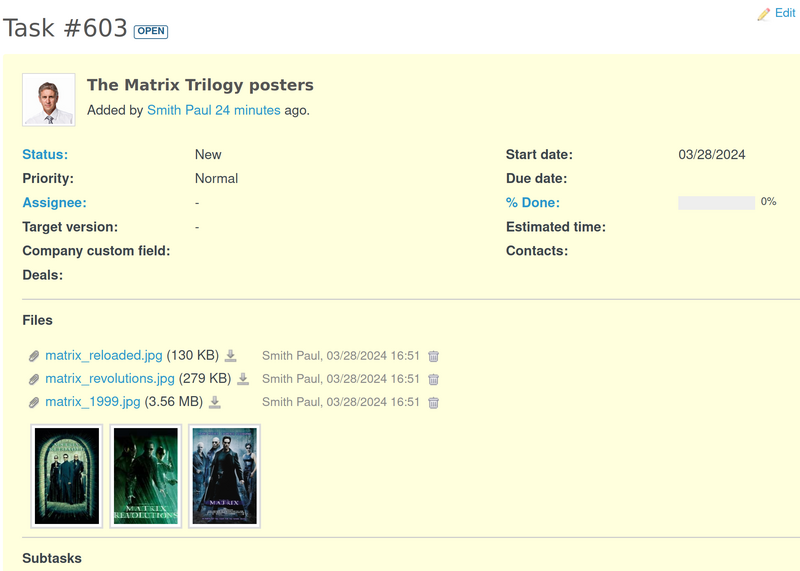Open Smith Paul's user profile link

[179, 110]
